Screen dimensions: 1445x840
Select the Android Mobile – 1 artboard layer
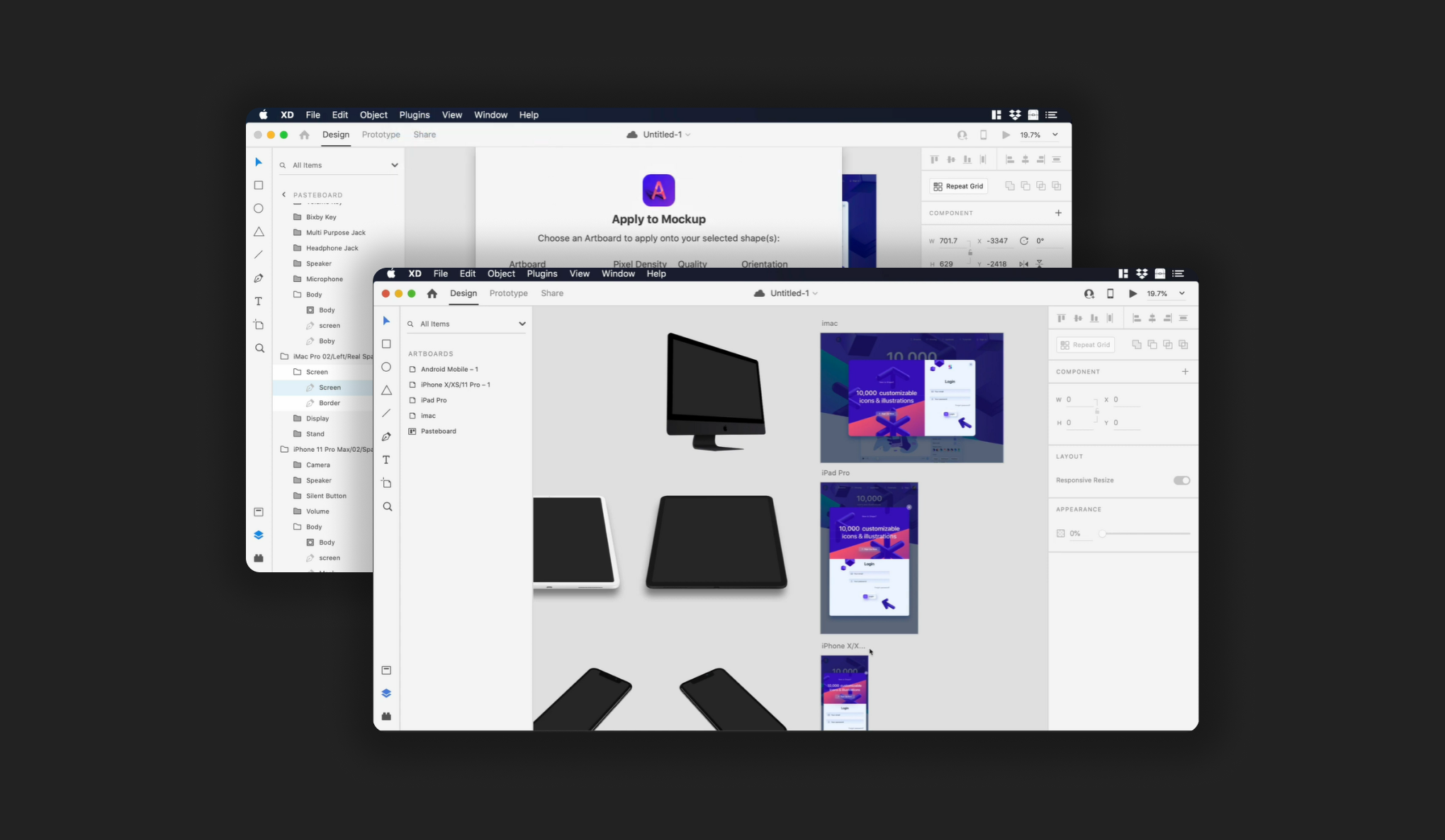click(x=449, y=369)
